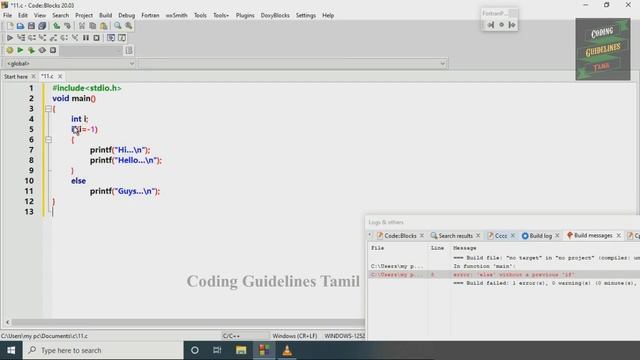Click the Redo toolbar icon
Viewport: 640px width, 360px height.
coord(67,26)
